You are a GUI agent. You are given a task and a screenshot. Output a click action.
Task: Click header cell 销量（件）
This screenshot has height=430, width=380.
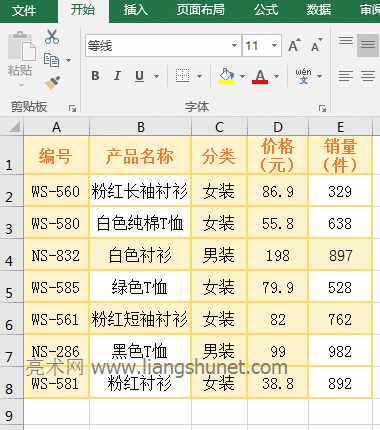click(x=340, y=155)
